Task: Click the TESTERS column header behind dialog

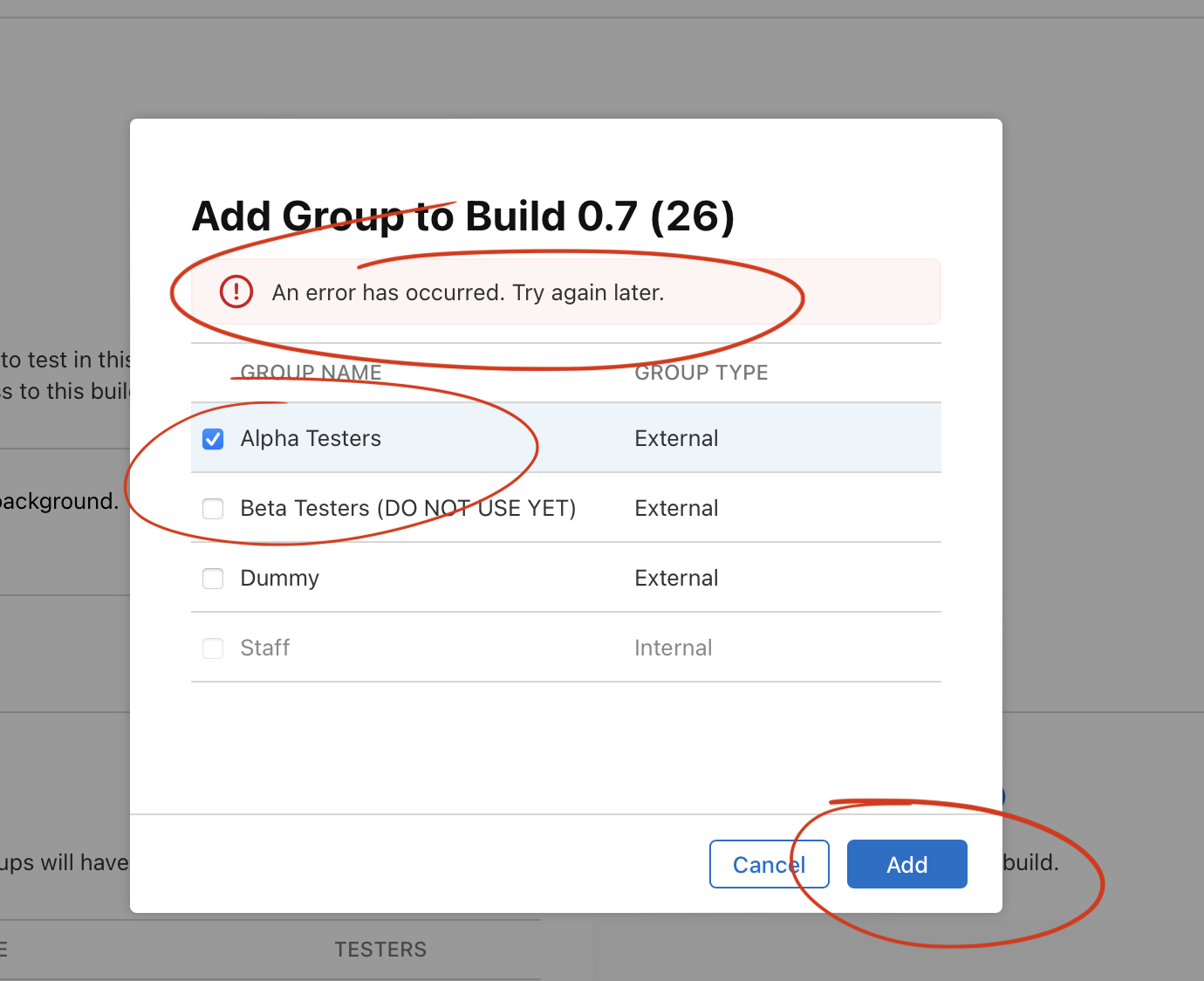Action: (x=380, y=950)
